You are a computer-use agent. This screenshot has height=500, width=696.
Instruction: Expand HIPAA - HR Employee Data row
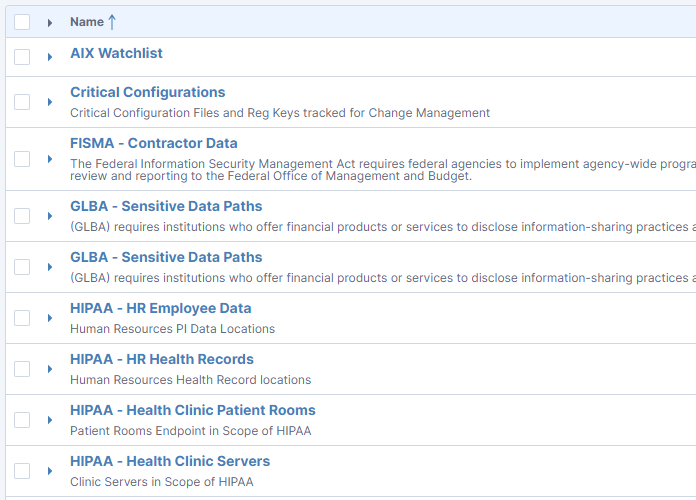(50, 318)
